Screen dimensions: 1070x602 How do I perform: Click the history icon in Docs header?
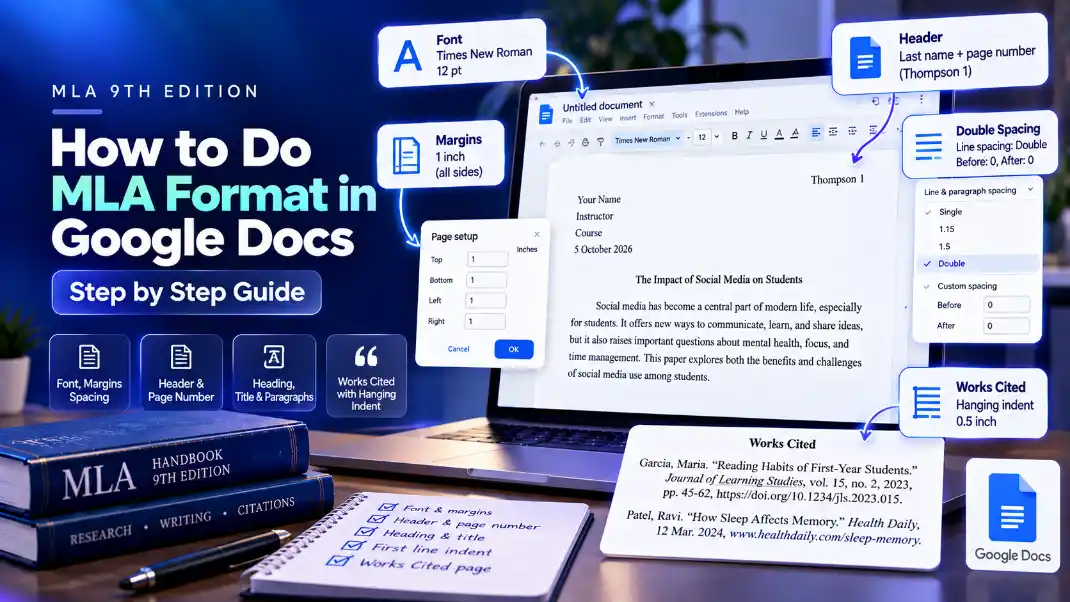click(876, 101)
